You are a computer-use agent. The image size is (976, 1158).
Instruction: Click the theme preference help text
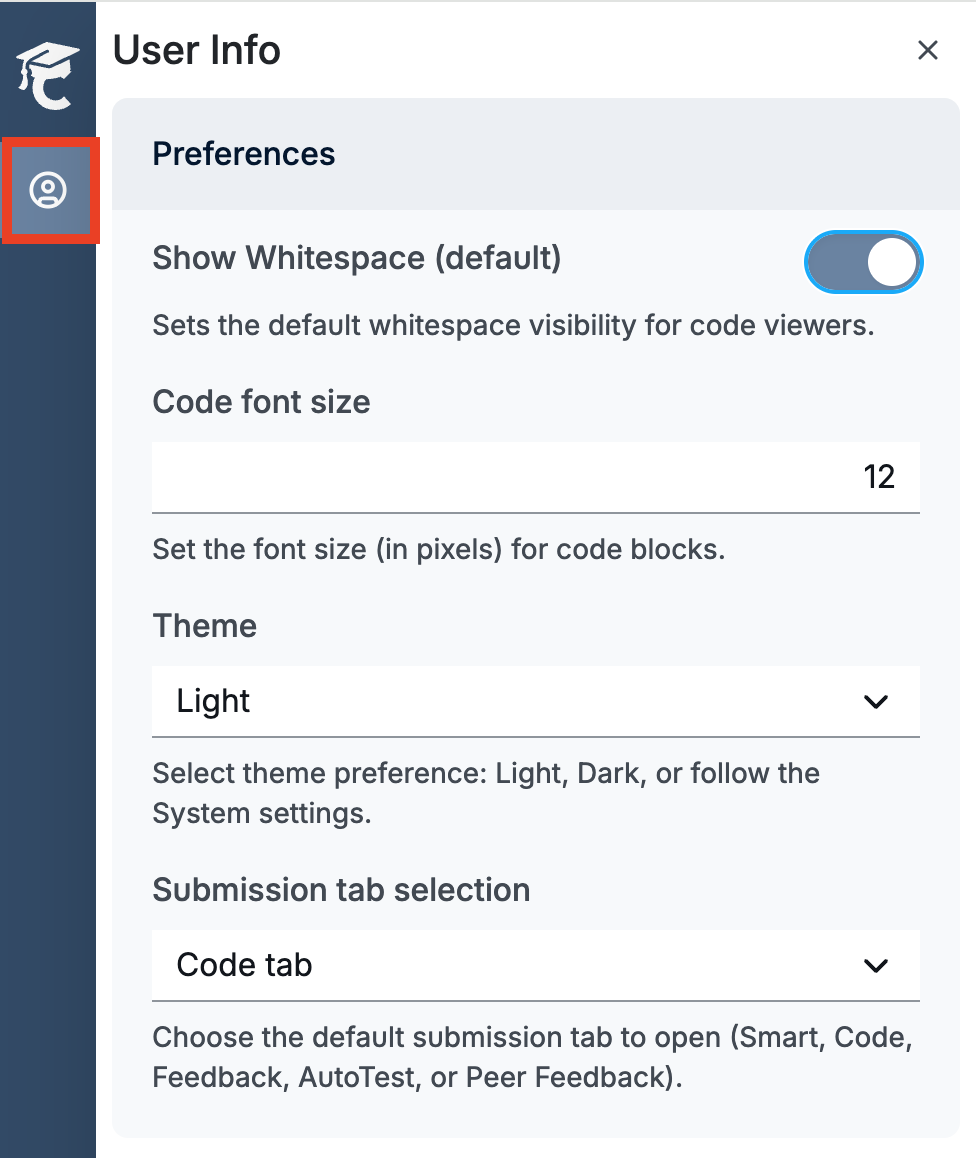click(486, 793)
